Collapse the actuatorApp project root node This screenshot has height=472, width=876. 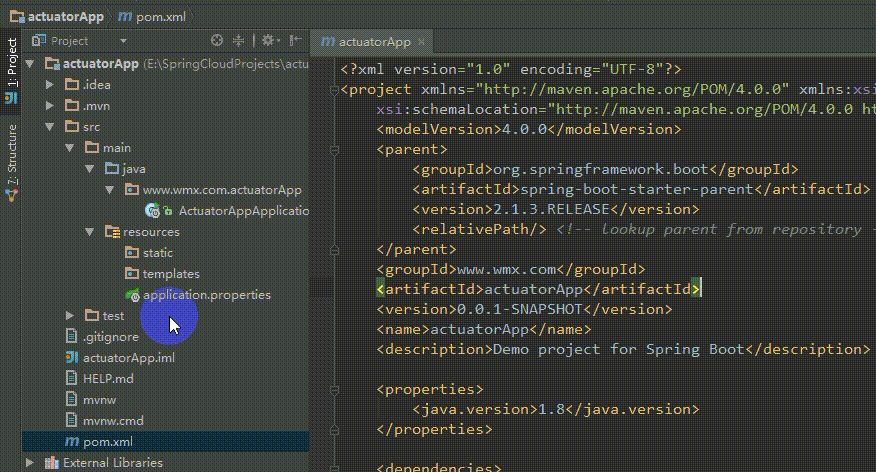(x=30, y=64)
